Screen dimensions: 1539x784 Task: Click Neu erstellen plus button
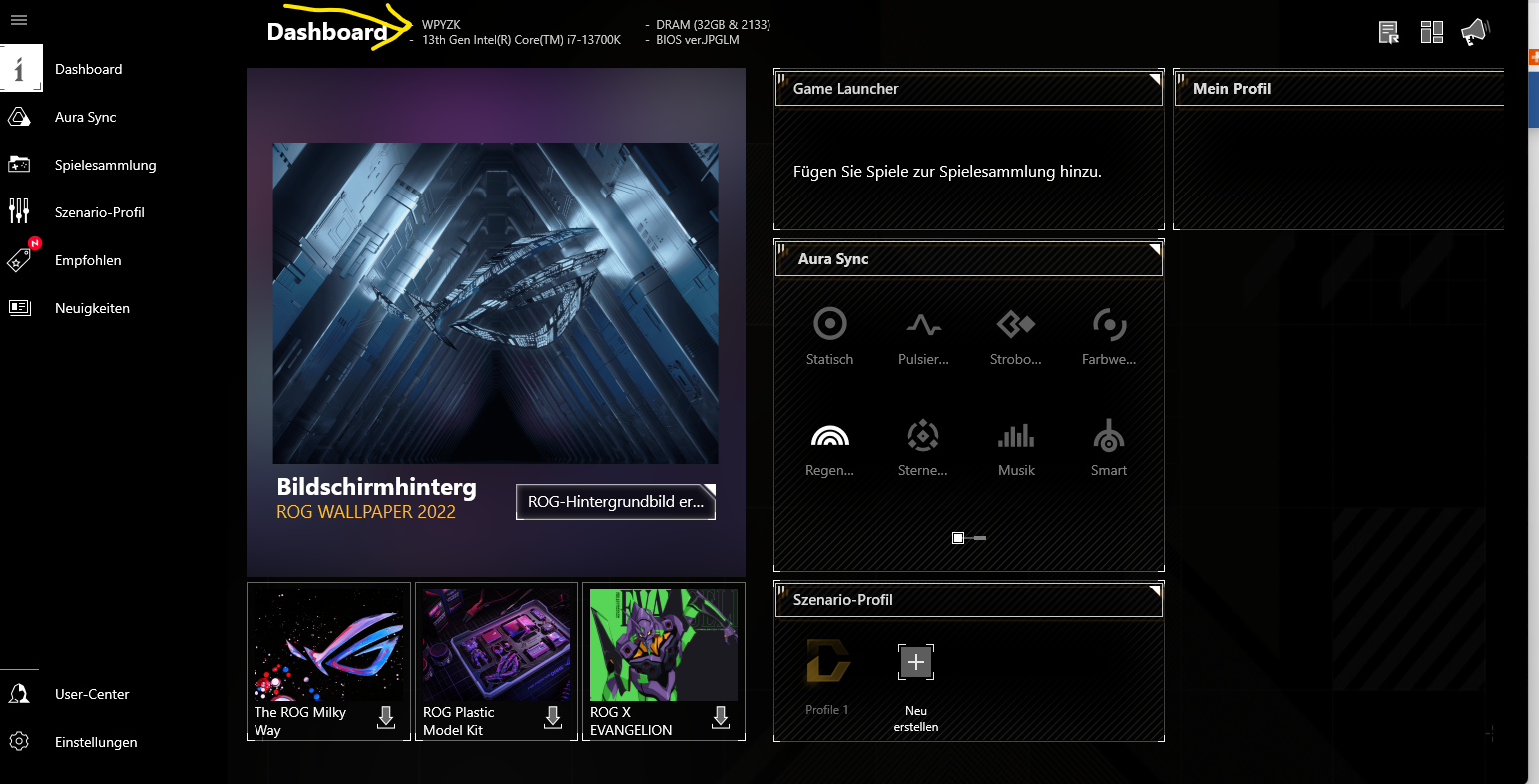916,661
